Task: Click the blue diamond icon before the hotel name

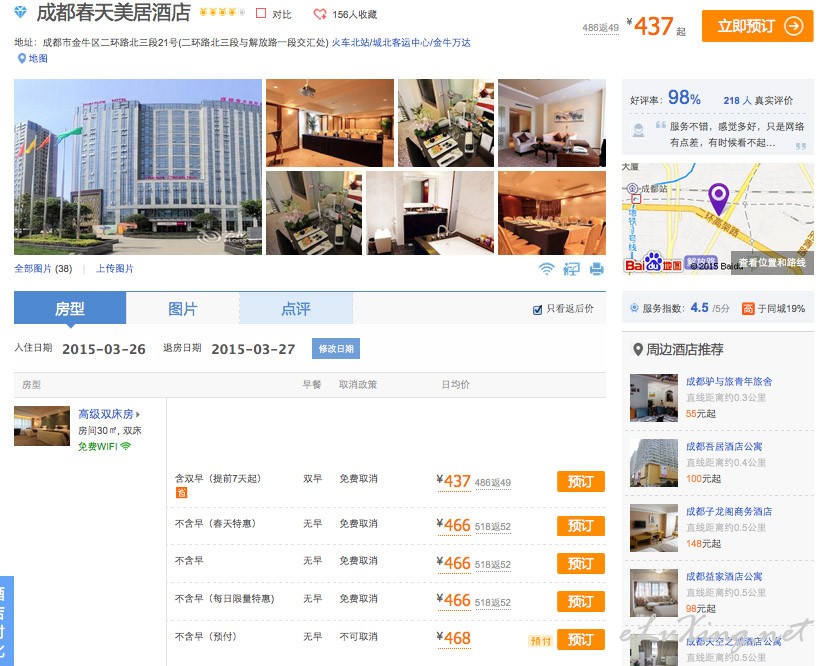Action: [x=21, y=14]
